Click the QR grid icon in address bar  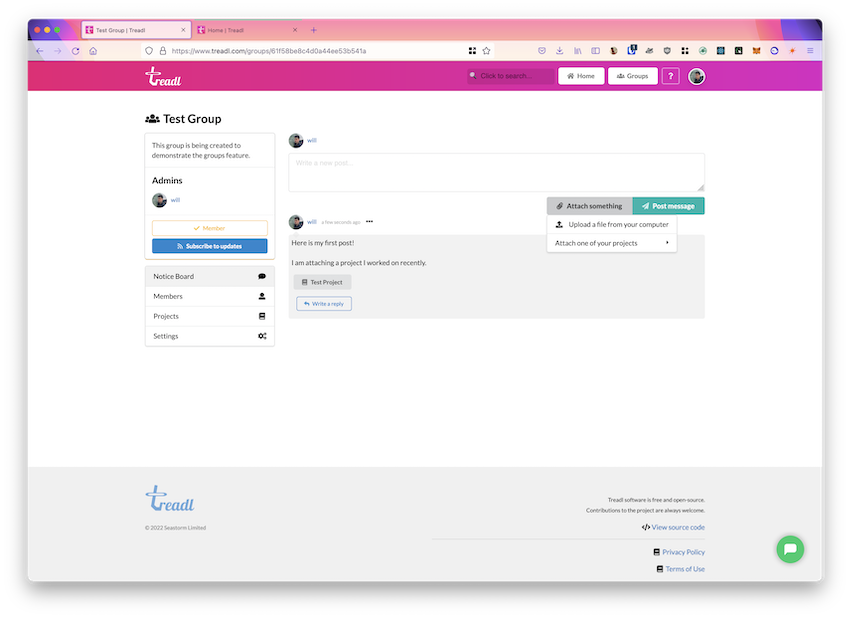click(x=472, y=51)
